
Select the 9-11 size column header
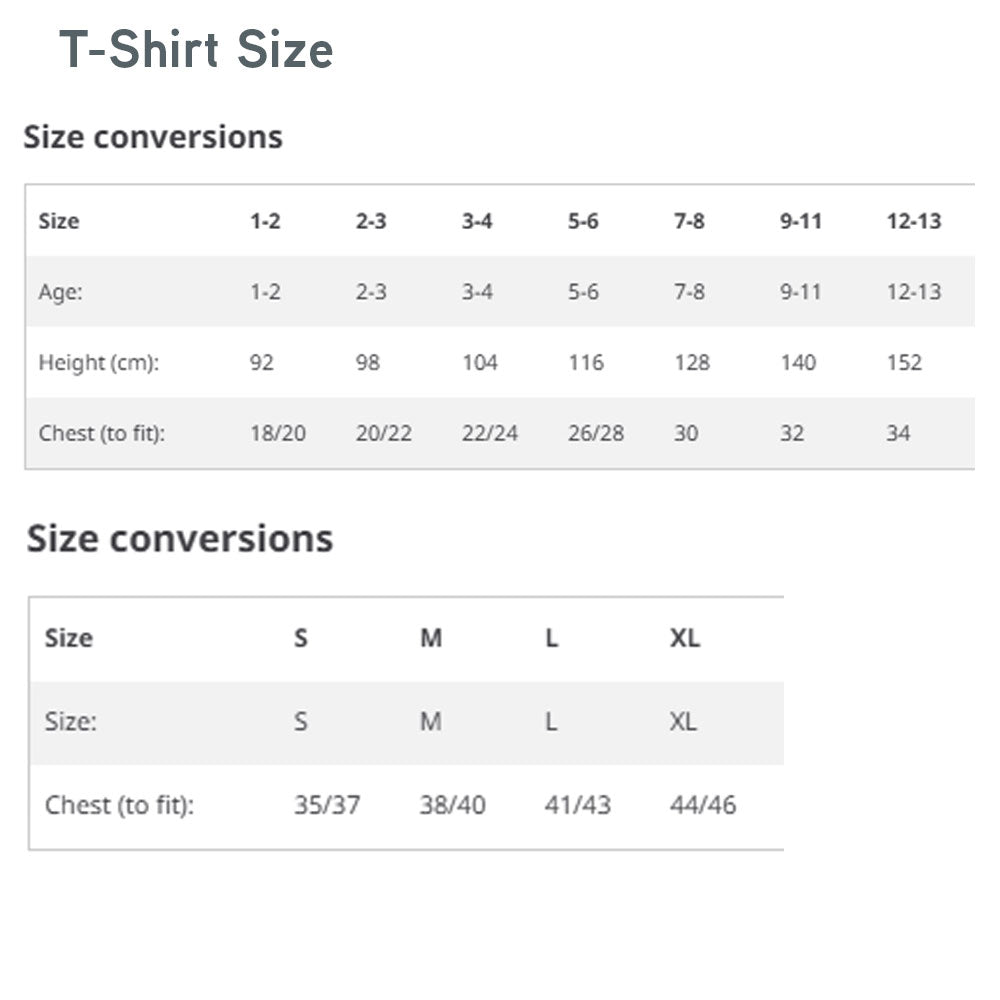800,221
